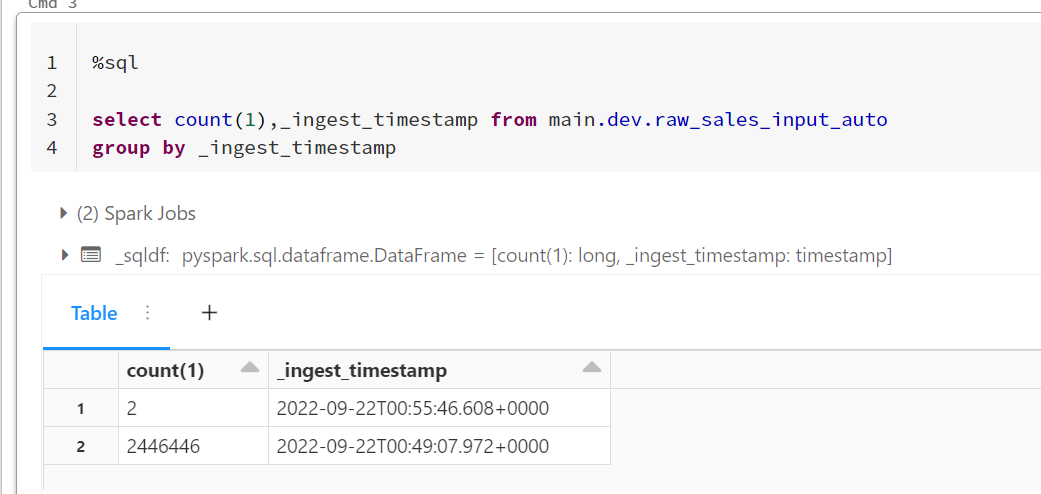This screenshot has height=494, width=1041.
Task: Place cursor on the %sql magic line
Action: [x=115, y=63]
